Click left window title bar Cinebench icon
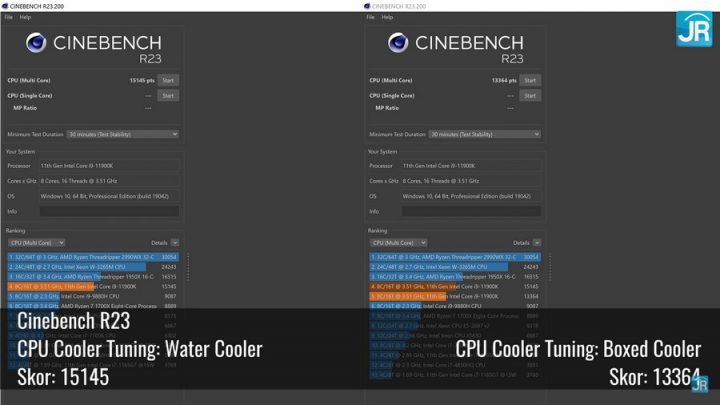 5,6
